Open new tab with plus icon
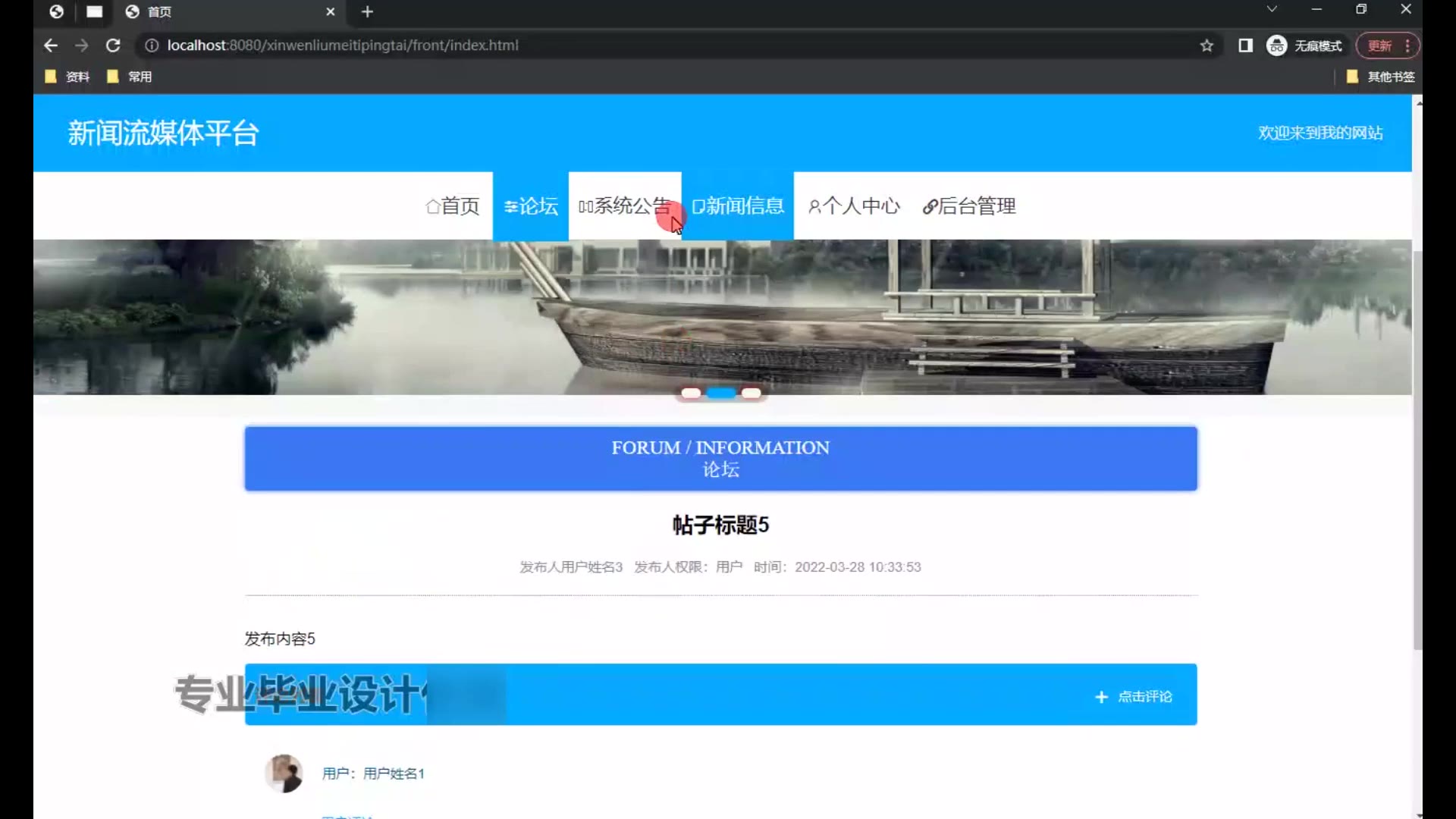1456x819 pixels. pos(368,12)
